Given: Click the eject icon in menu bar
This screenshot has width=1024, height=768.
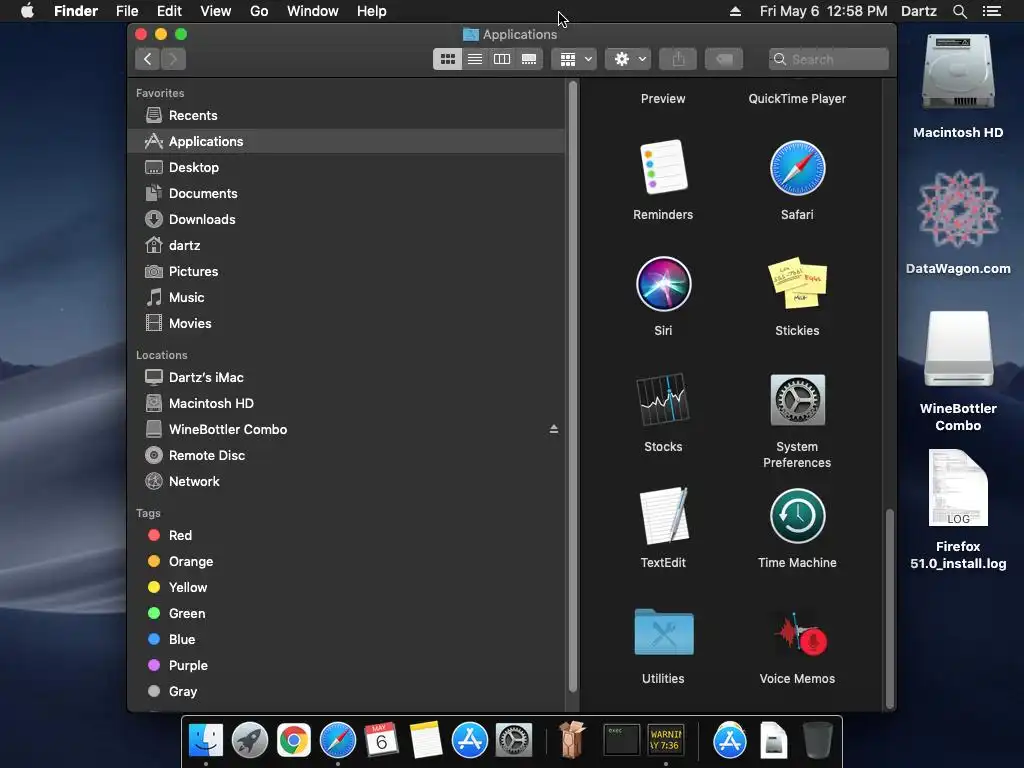Looking at the screenshot, I should click(735, 11).
